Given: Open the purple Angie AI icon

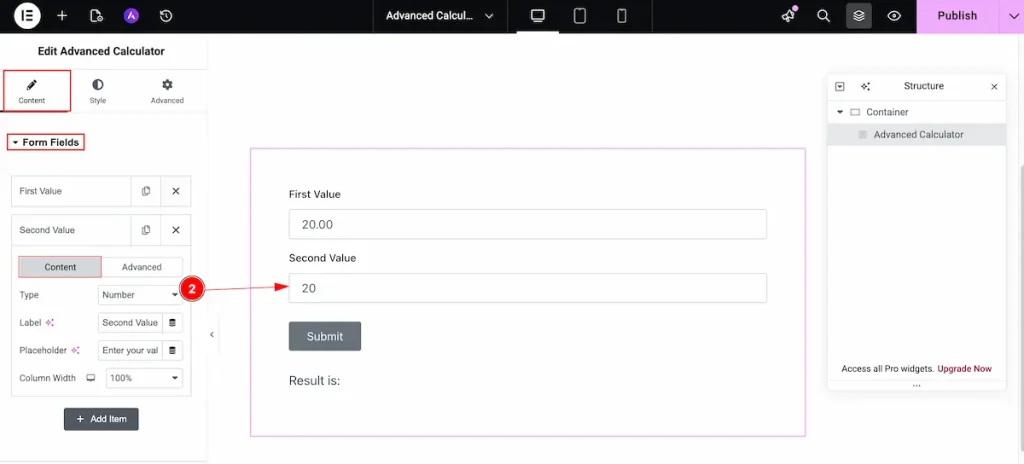Looking at the screenshot, I should [131, 16].
